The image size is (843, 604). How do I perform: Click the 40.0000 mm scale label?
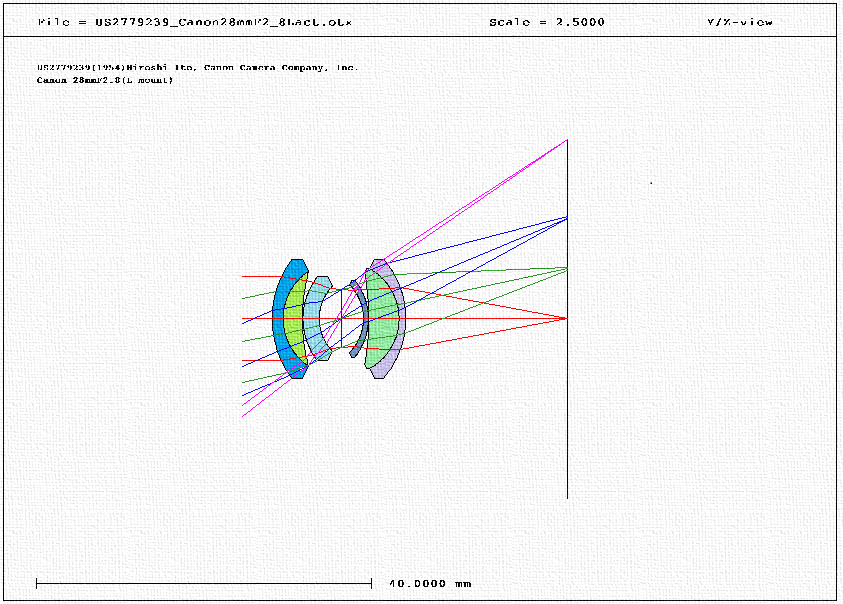(430, 584)
